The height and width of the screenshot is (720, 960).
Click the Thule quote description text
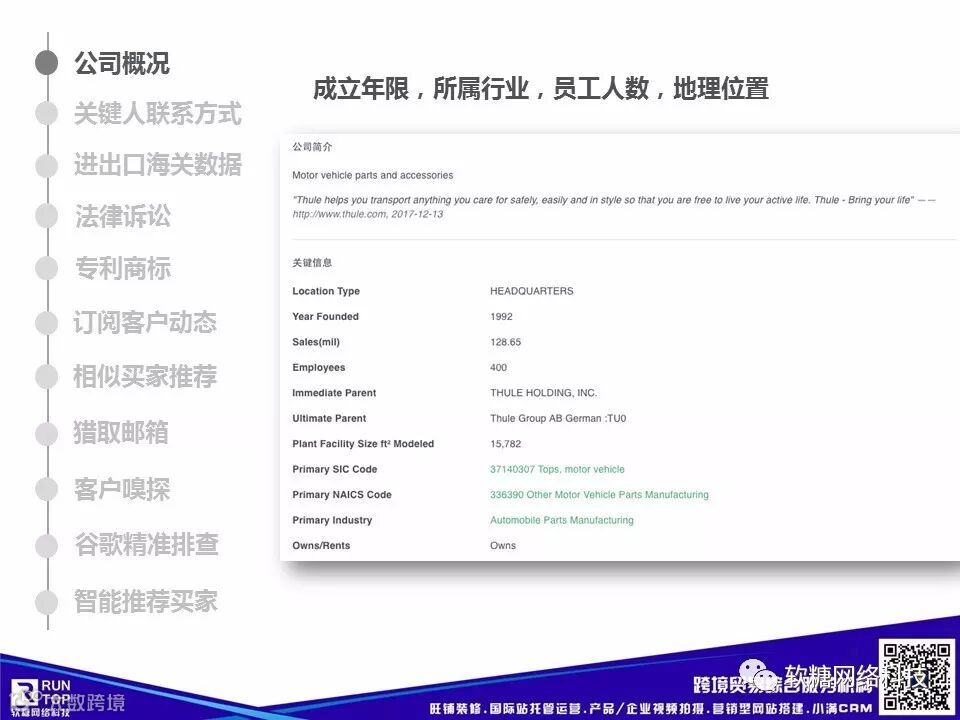click(613, 207)
